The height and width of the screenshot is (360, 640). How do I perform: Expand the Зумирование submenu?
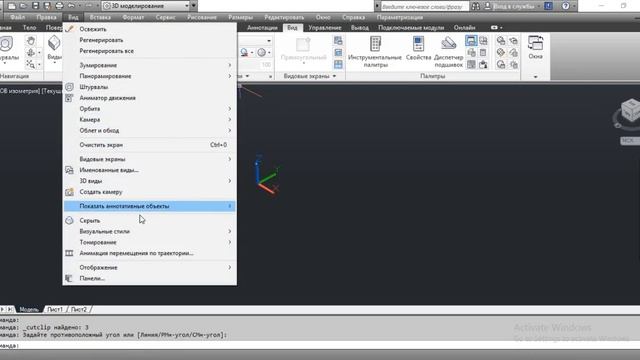click(x=150, y=65)
